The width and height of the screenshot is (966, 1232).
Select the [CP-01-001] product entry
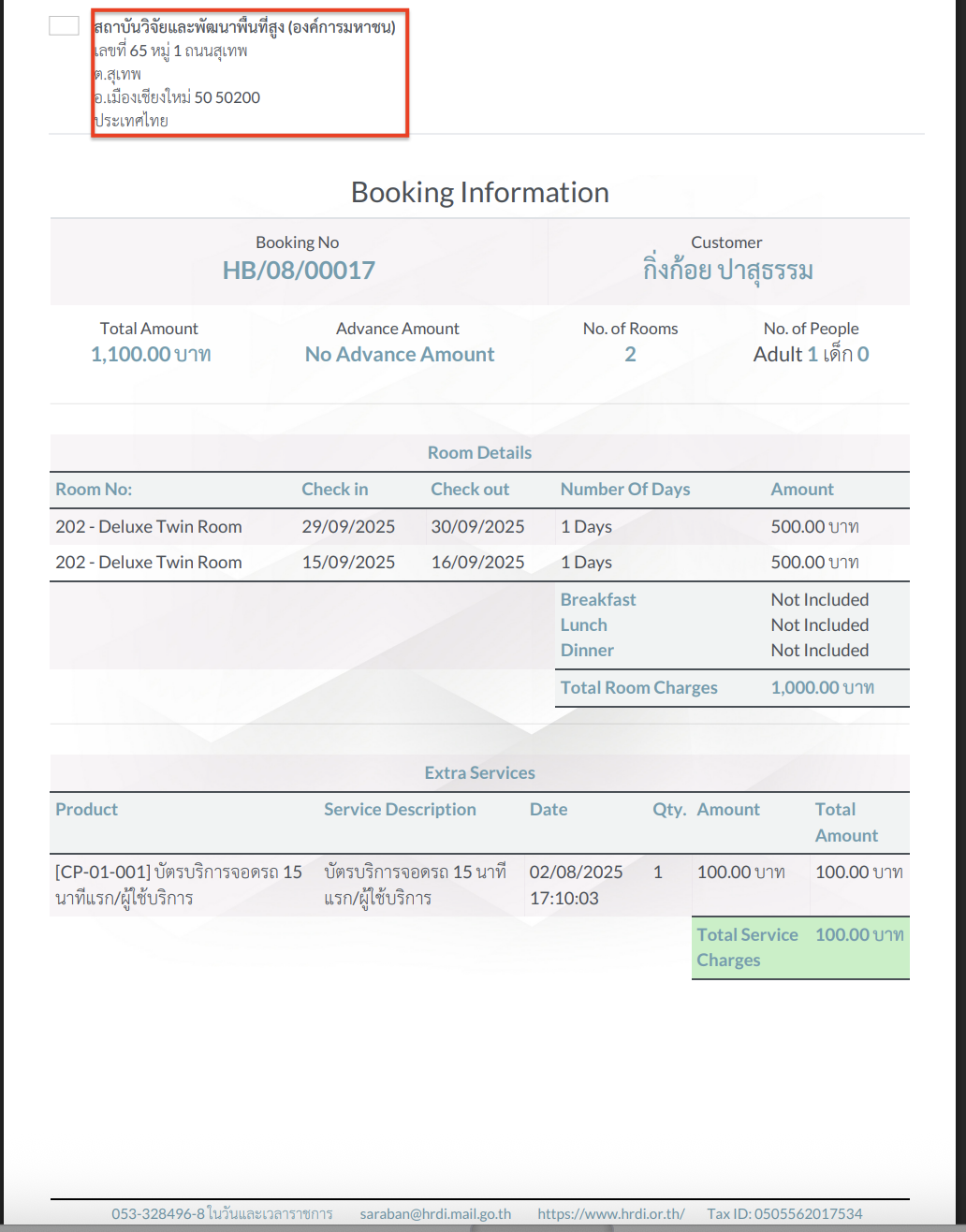[178, 885]
